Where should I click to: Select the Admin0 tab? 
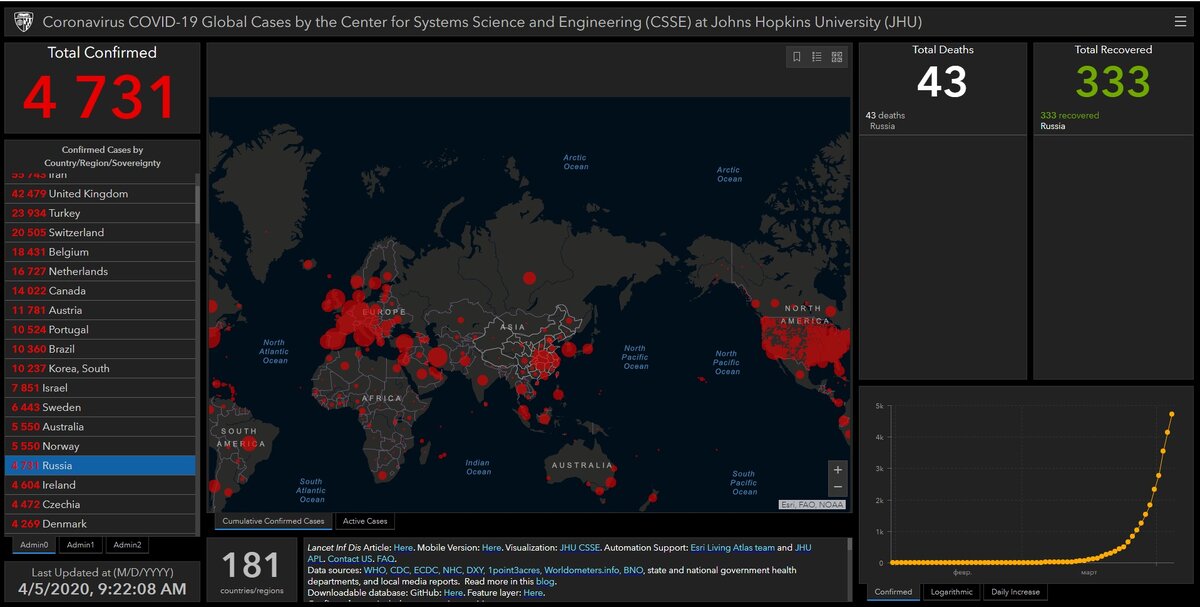(36, 545)
